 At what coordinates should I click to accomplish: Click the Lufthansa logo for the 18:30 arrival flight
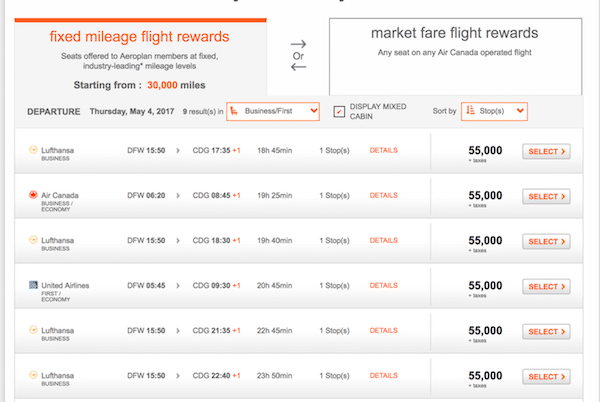[x=33, y=240]
